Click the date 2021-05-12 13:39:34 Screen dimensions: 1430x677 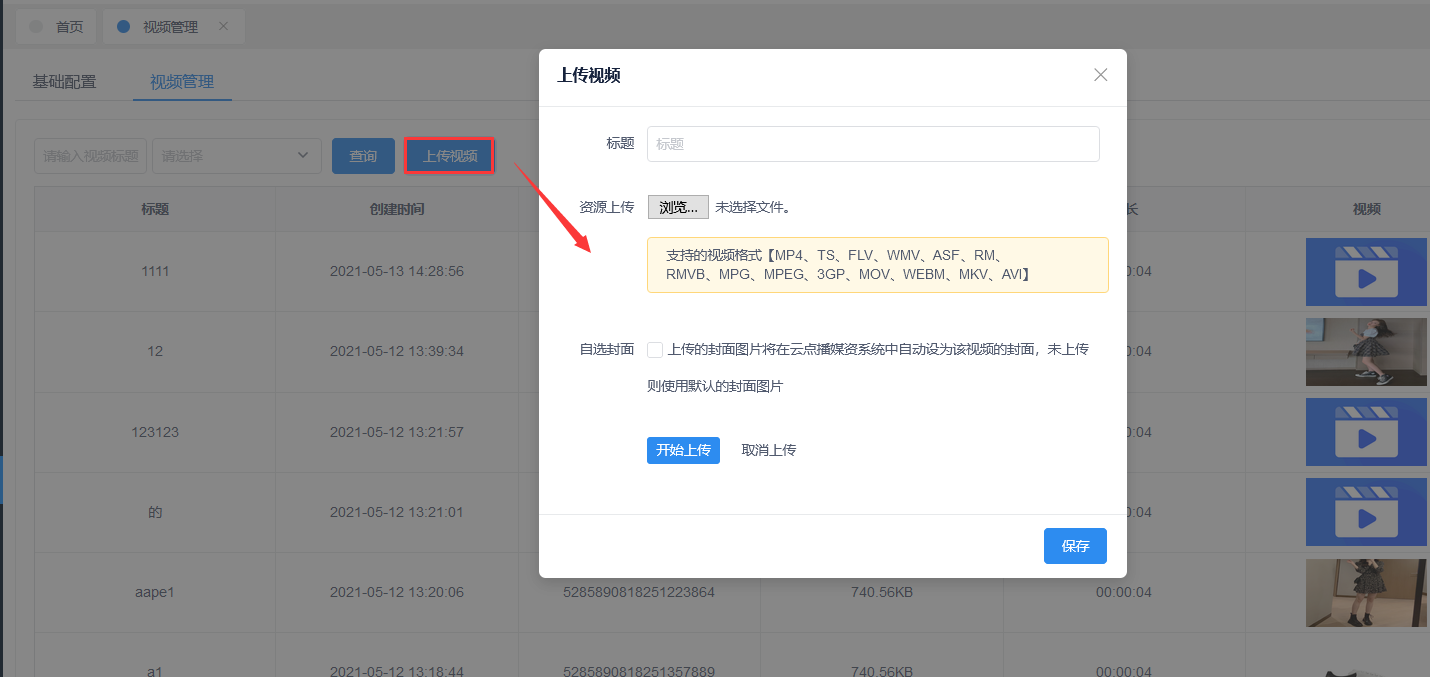[397, 351]
